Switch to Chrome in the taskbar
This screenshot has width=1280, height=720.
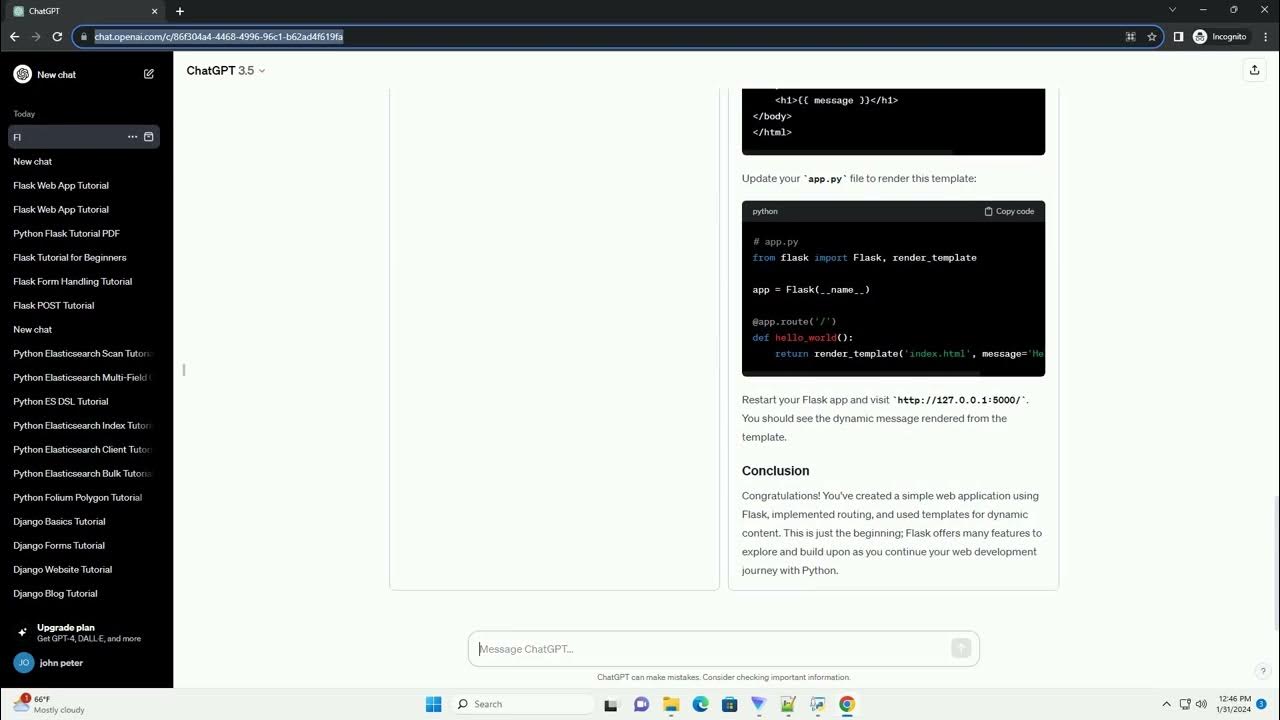coord(847,704)
